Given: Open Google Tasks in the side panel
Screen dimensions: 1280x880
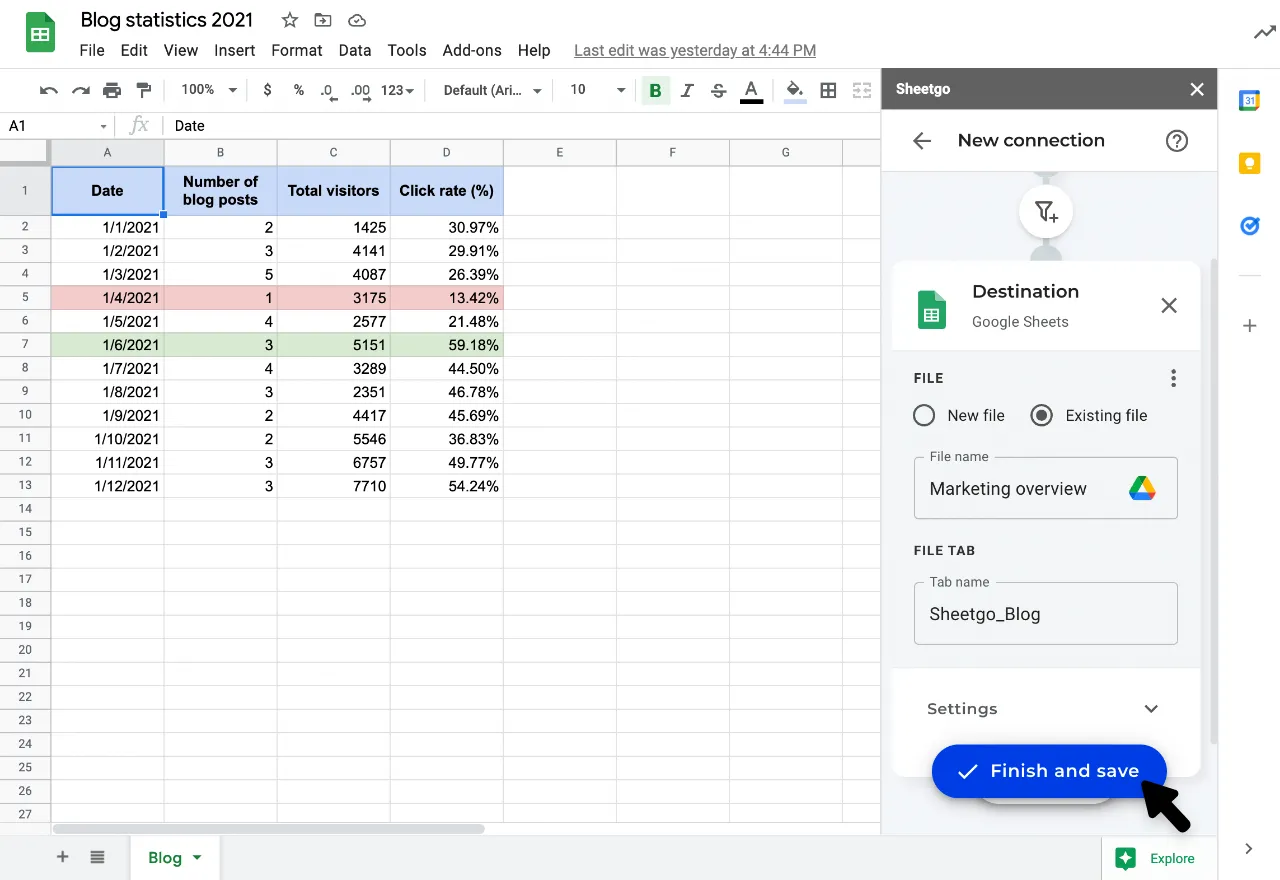Looking at the screenshot, I should pos(1249,226).
